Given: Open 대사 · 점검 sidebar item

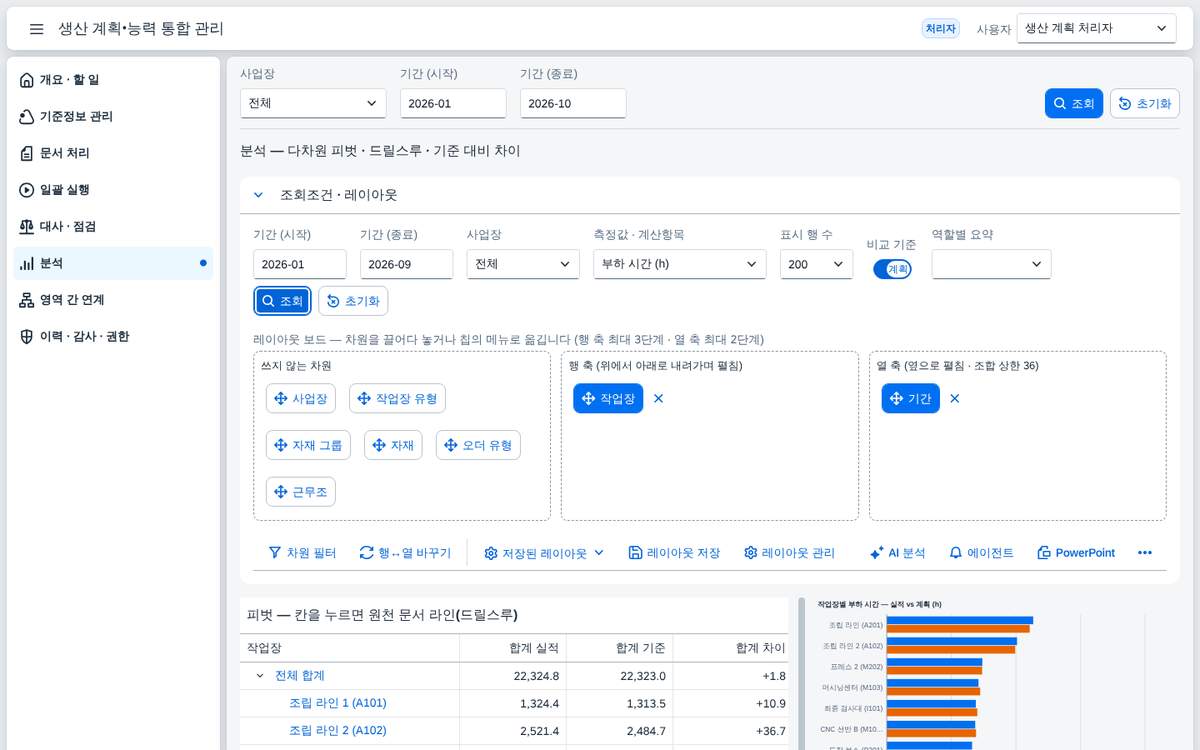Looking at the screenshot, I should [x=113, y=227].
